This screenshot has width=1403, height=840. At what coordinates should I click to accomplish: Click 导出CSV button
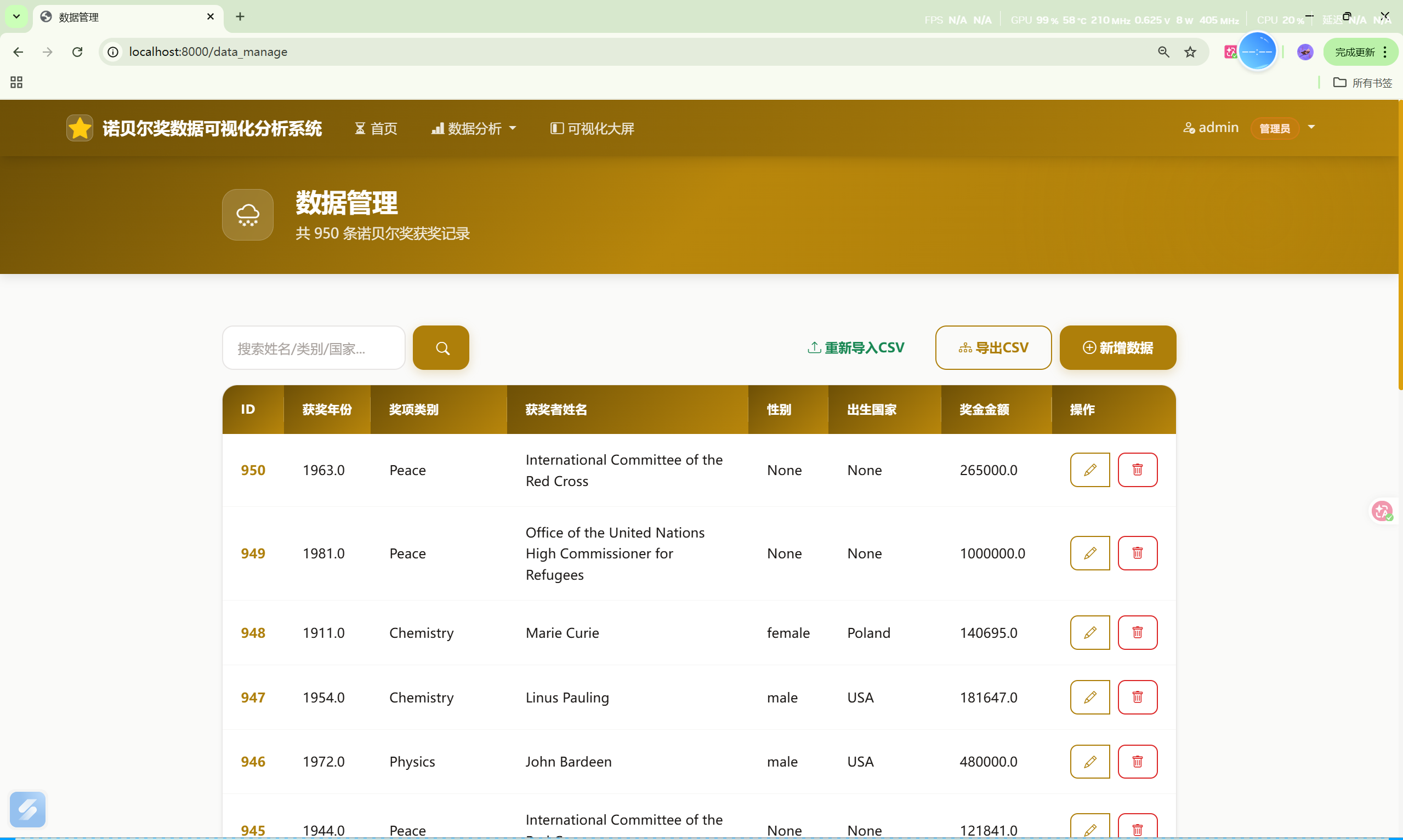pyautogui.click(x=993, y=347)
